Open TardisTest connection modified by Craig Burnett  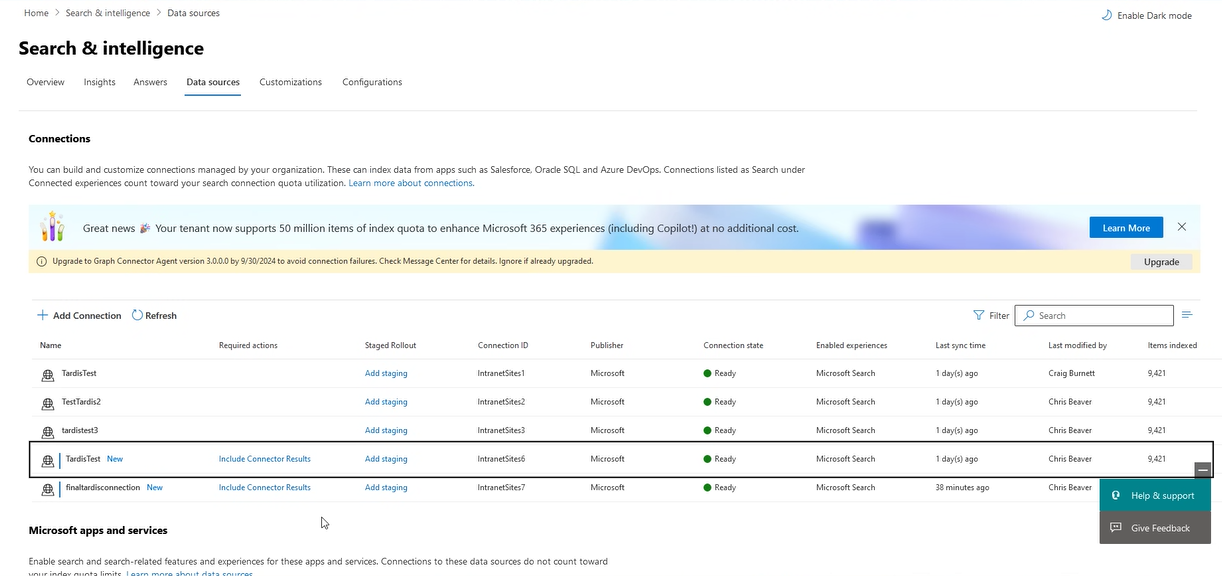(79, 373)
